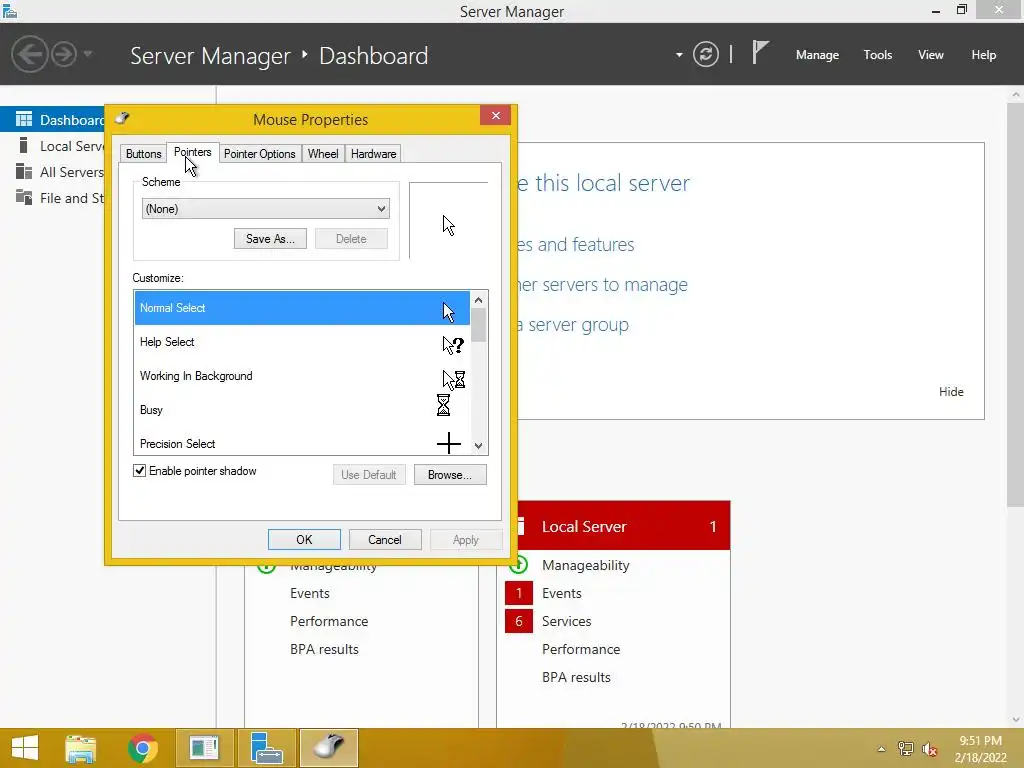Viewport: 1024px width, 768px height.
Task: Click the down arrow of the Customize list scrollbar
Action: click(x=479, y=446)
